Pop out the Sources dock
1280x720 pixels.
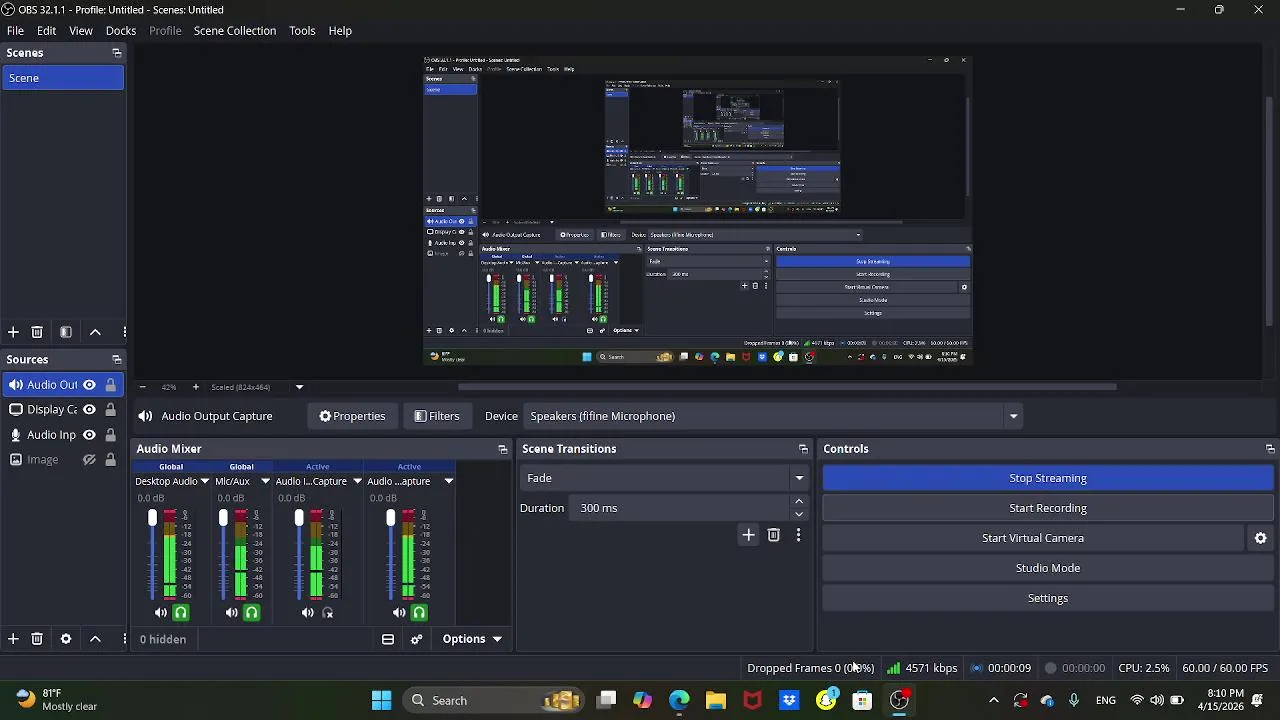pos(116,360)
